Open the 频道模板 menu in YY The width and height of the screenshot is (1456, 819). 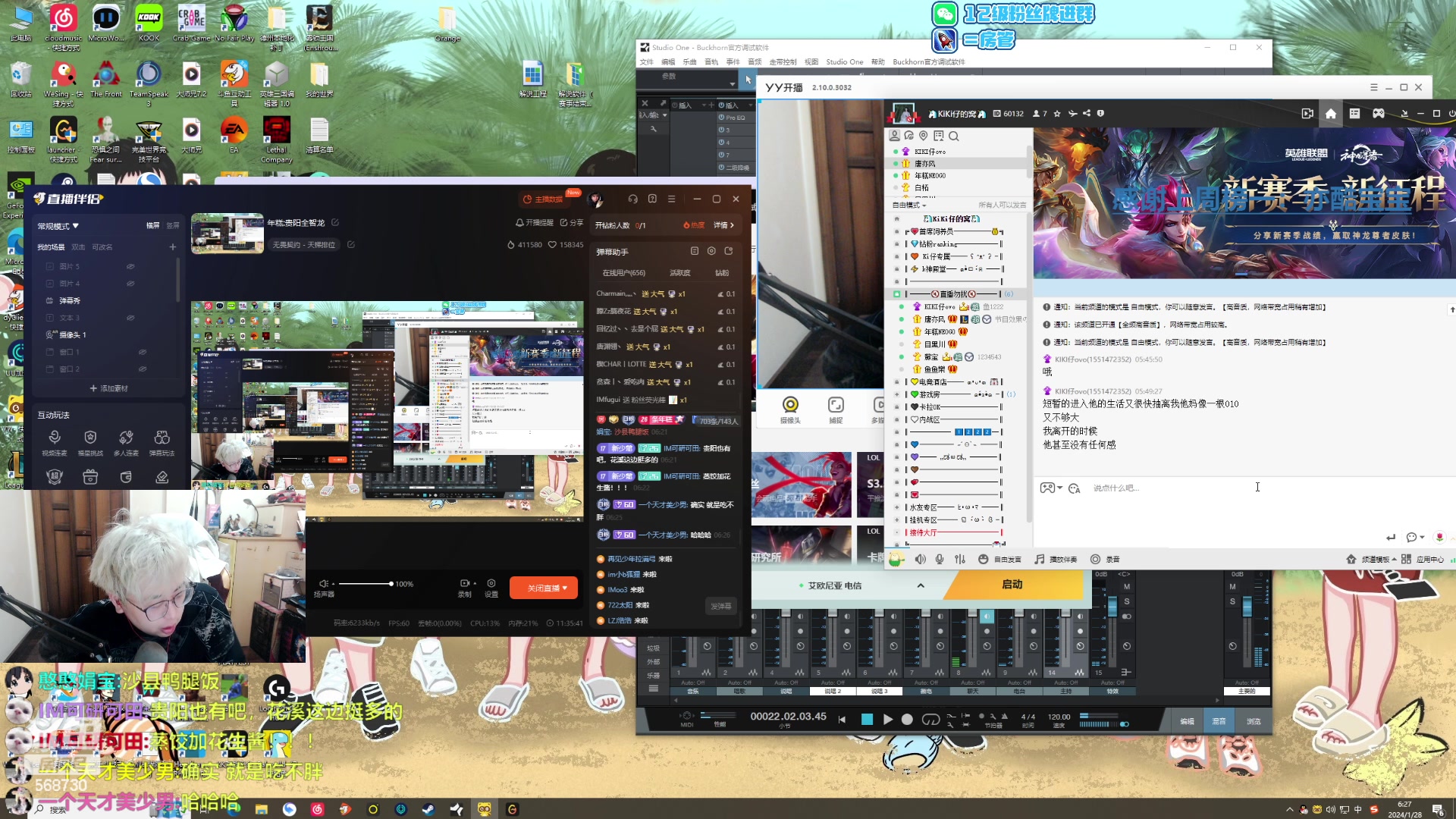point(1371,559)
